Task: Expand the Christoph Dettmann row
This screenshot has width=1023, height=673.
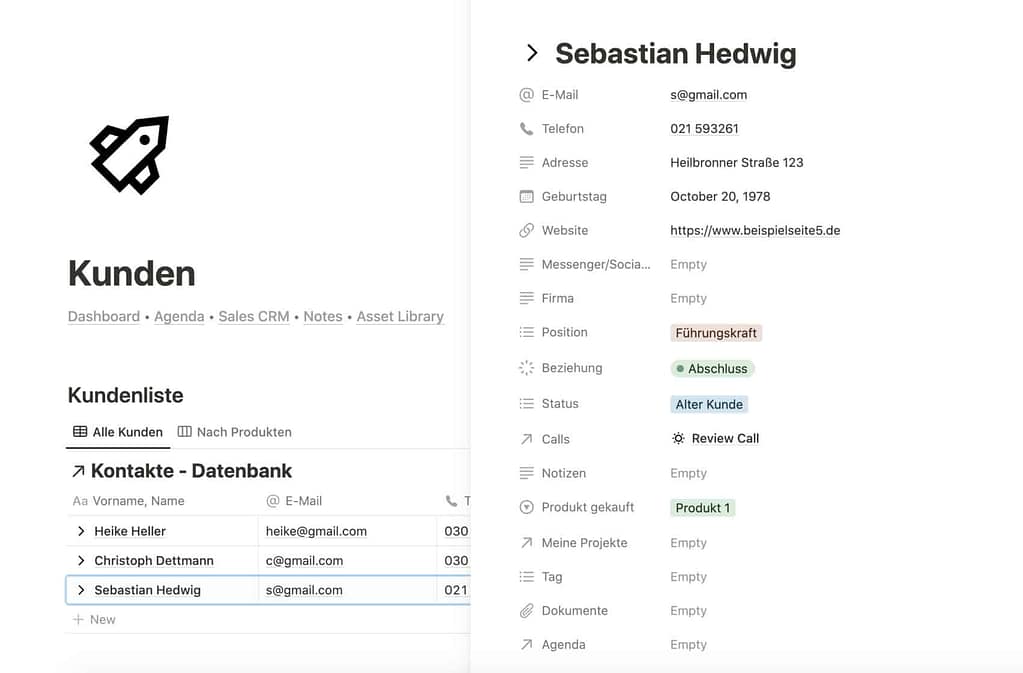Action: [81, 561]
